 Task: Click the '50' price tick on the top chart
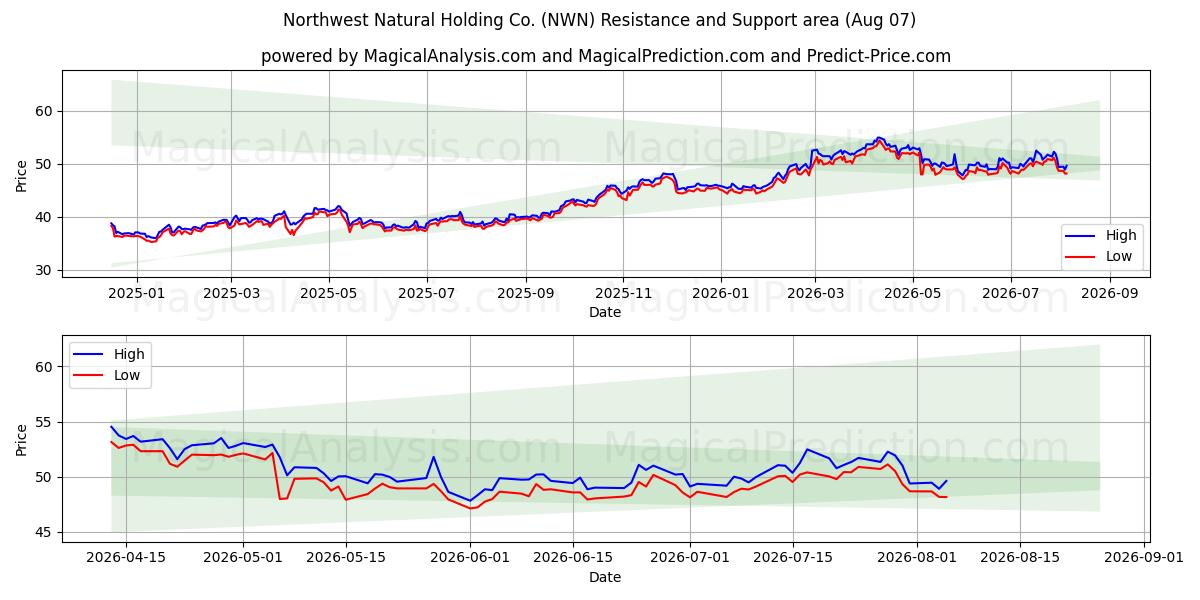click(46, 164)
